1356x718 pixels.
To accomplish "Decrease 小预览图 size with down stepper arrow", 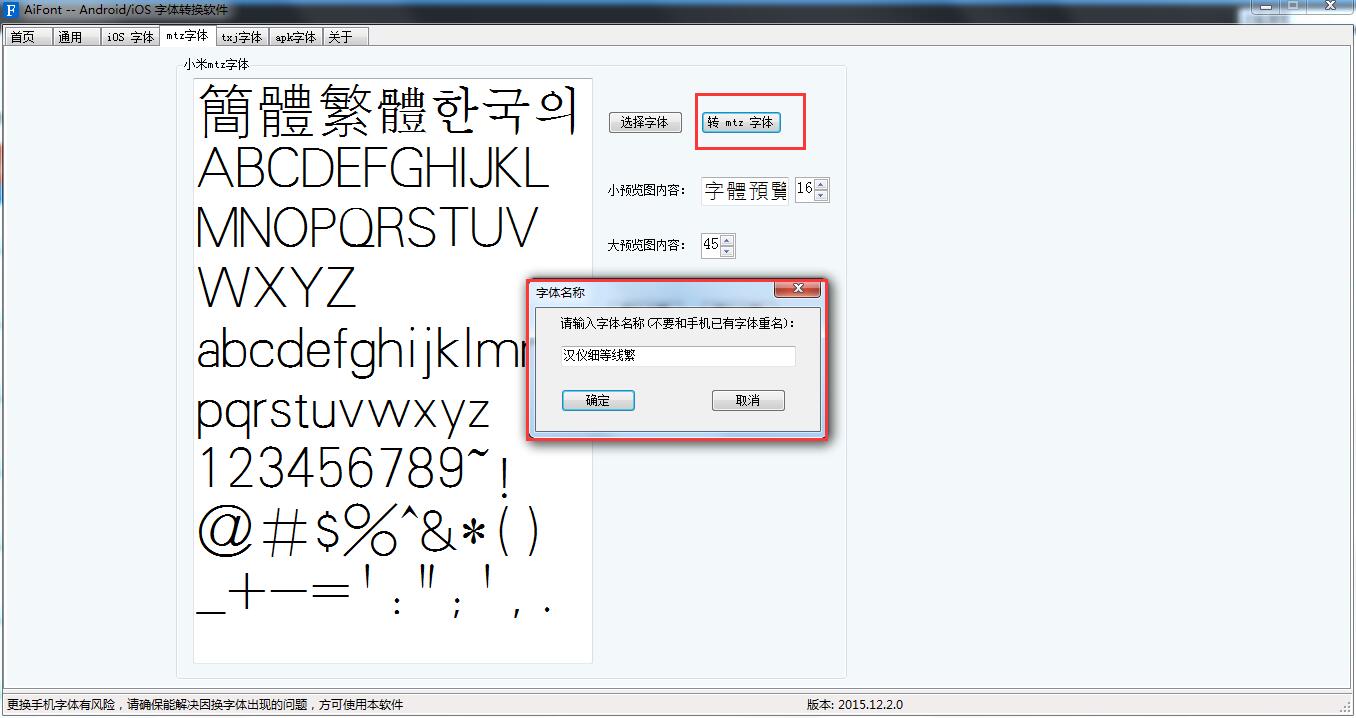I will [822, 194].
